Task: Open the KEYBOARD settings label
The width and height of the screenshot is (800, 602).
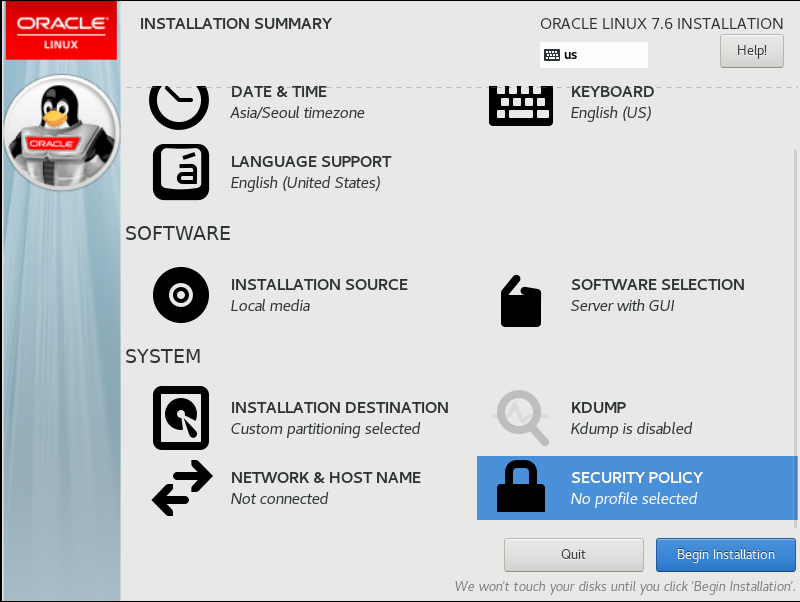Action: pyautogui.click(x=612, y=92)
